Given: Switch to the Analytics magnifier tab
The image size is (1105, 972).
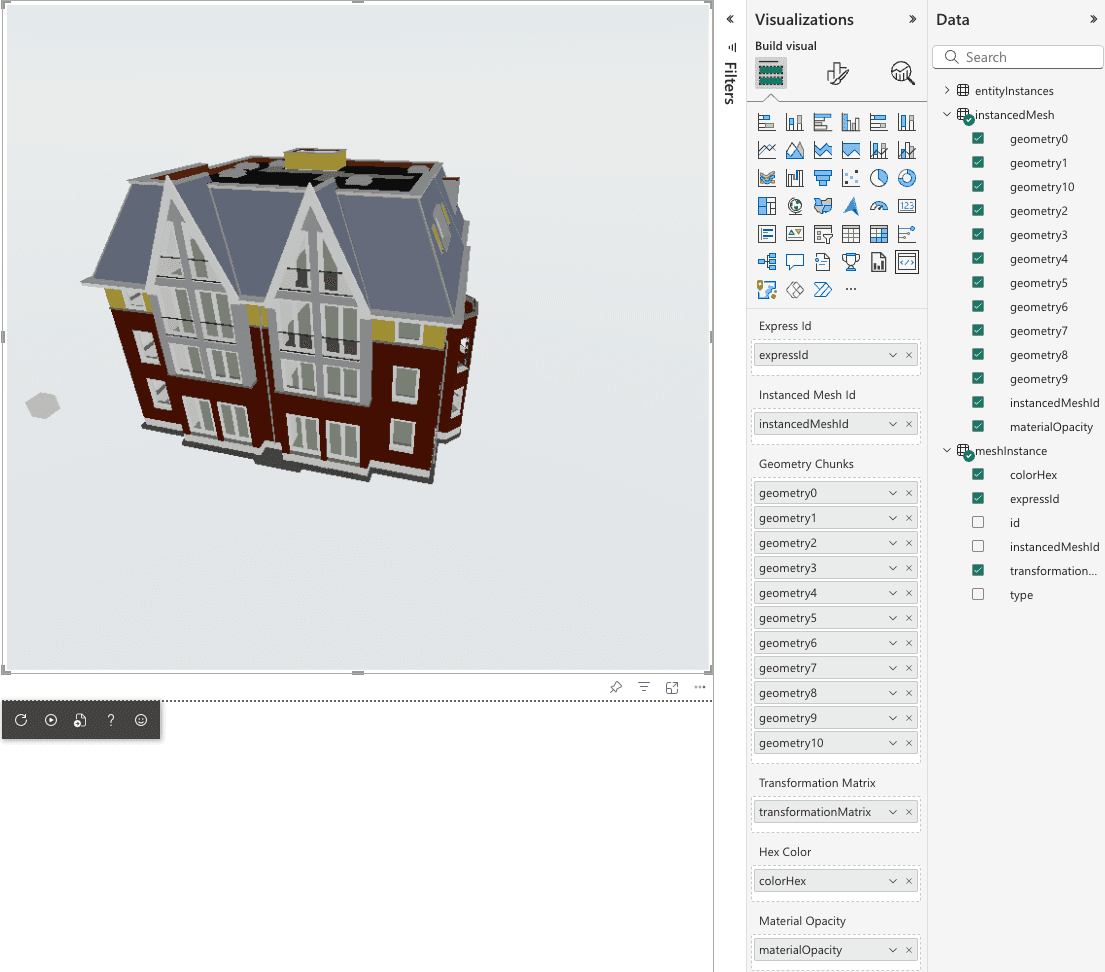Looking at the screenshot, I should (x=902, y=73).
